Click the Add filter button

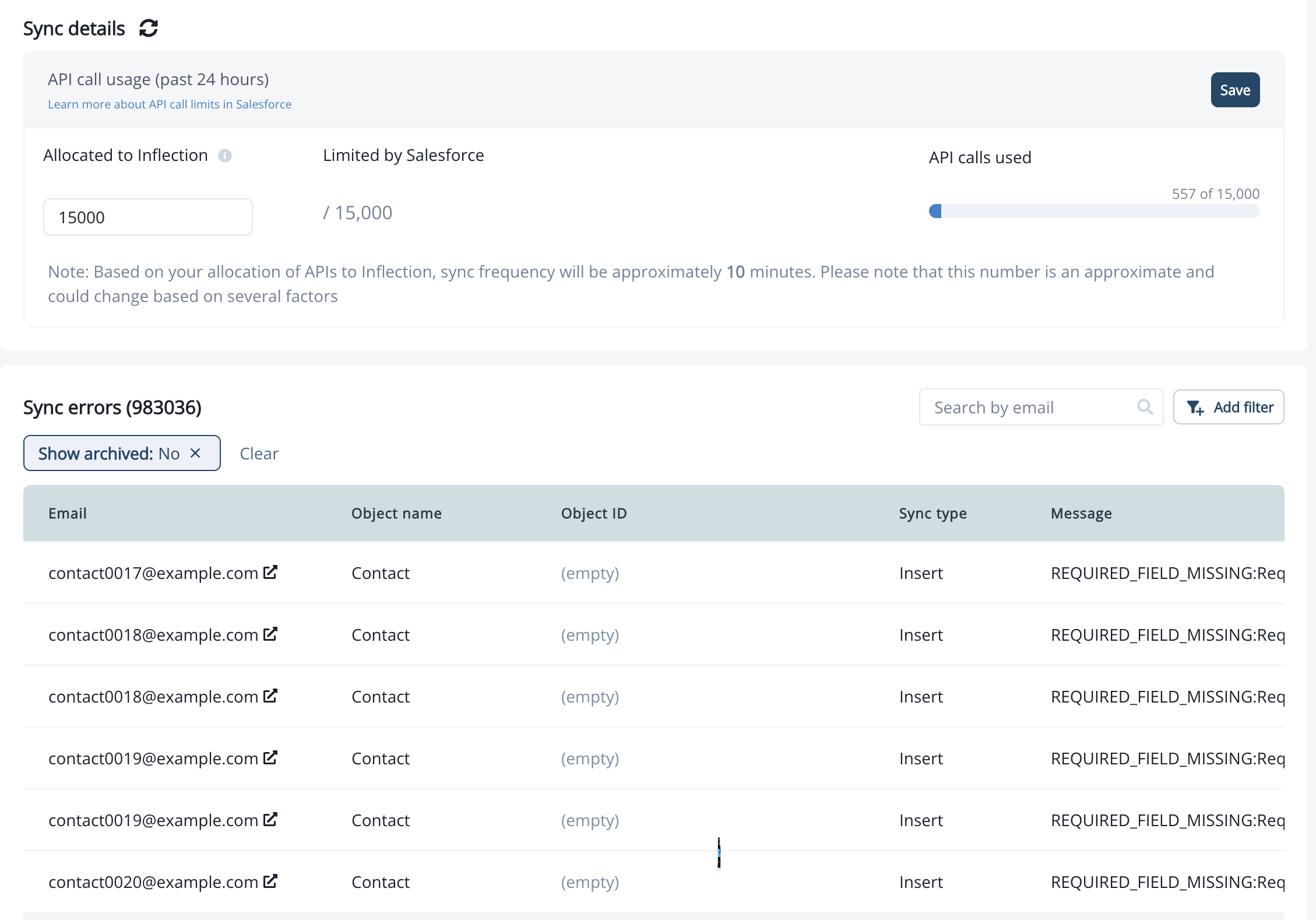(x=1229, y=407)
